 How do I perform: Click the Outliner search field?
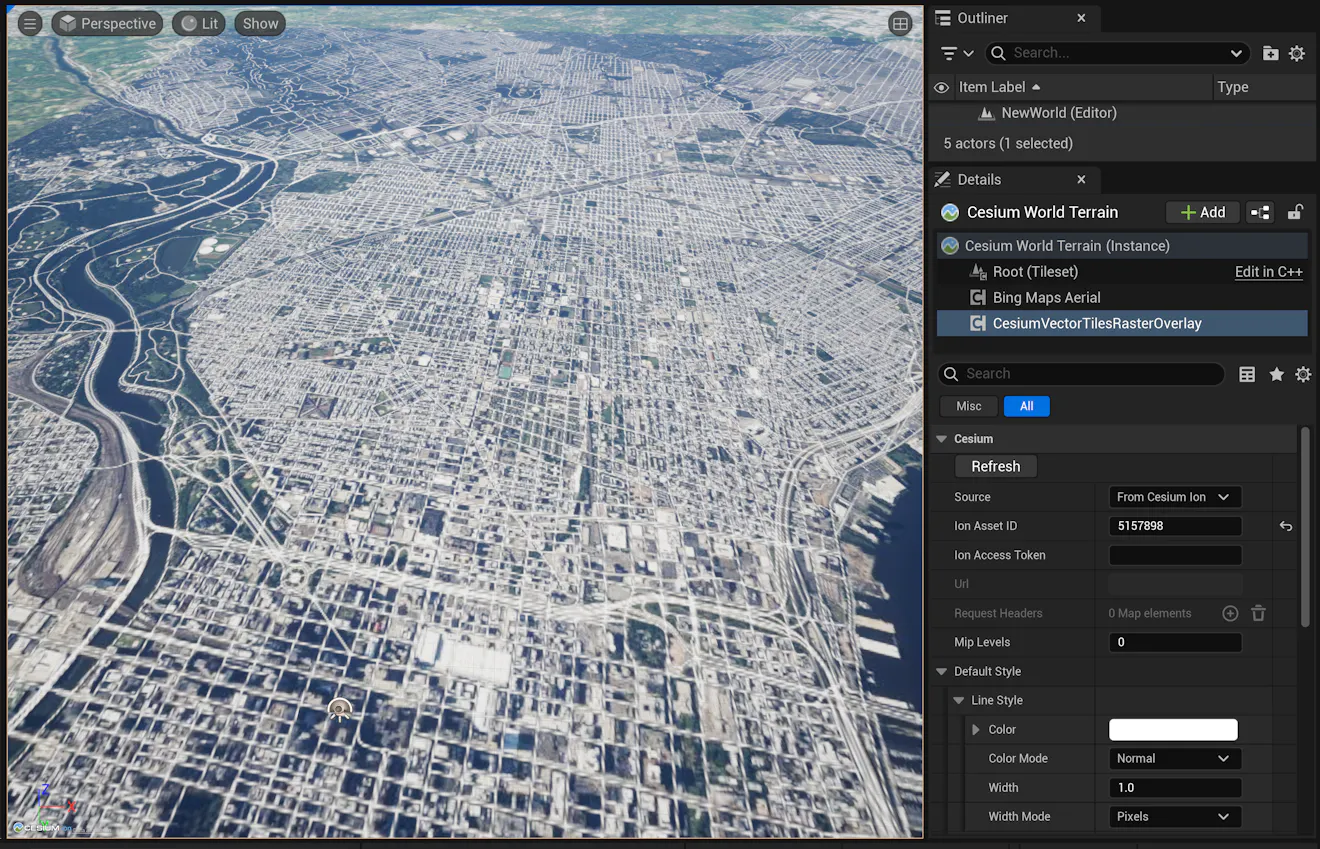click(1117, 53)
